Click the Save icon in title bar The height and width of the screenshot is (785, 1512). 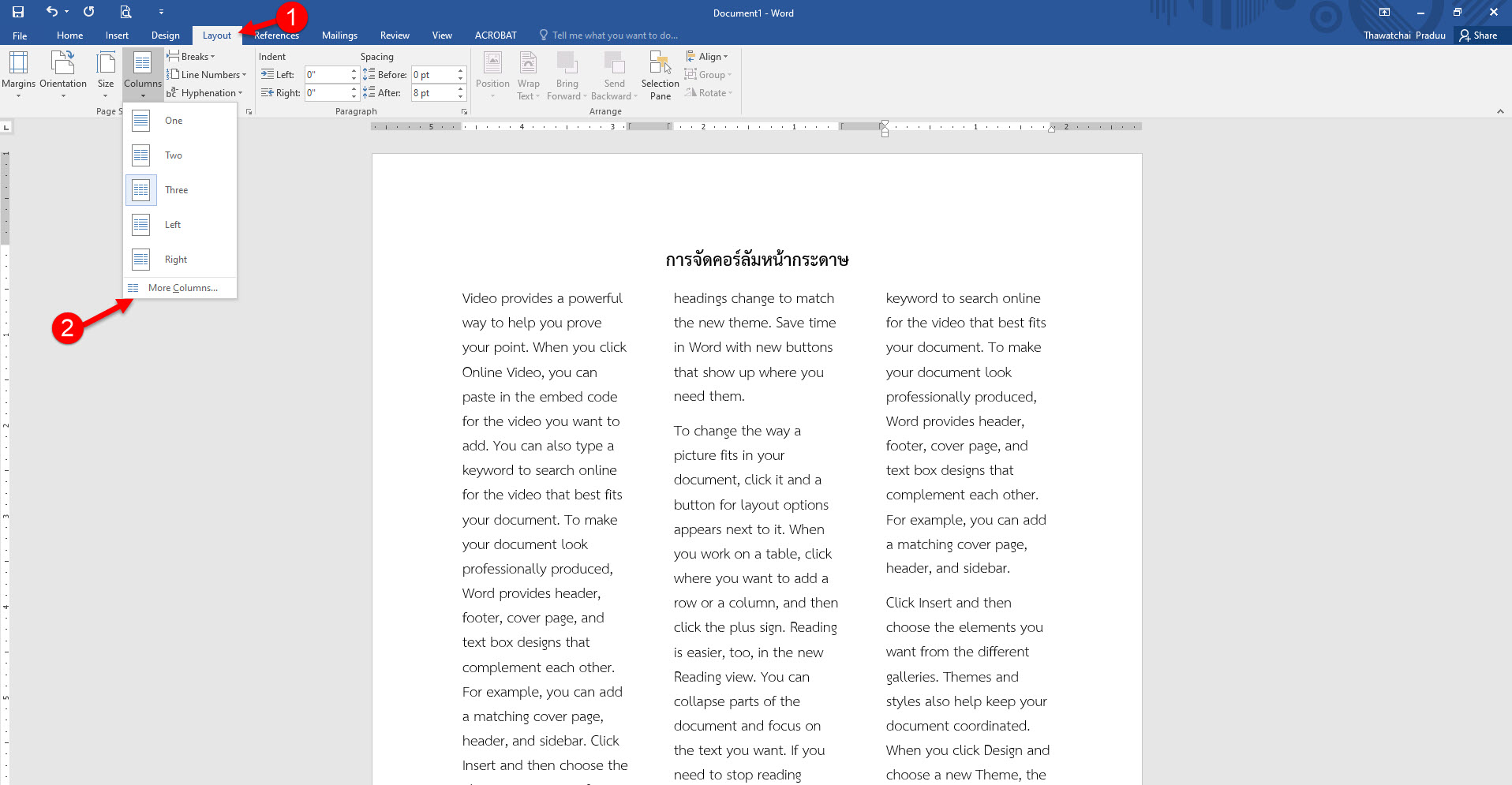pyautogui.click(x=17, y=12)
